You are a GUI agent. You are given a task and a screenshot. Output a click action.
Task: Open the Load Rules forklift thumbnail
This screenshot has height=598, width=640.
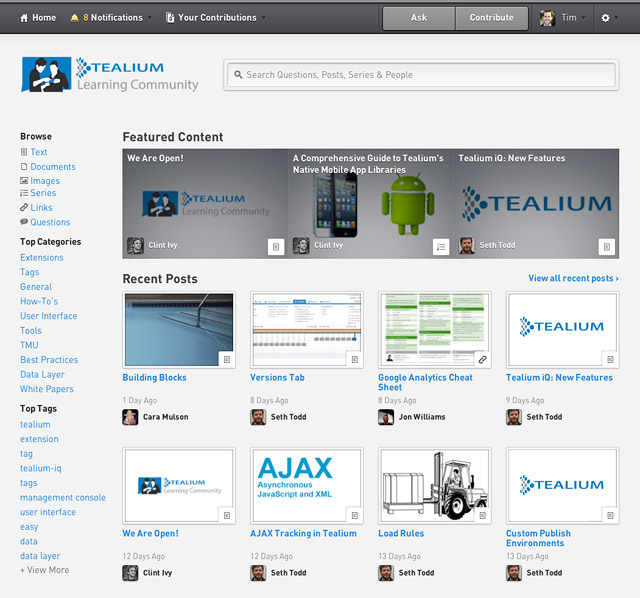click(435, 486)
